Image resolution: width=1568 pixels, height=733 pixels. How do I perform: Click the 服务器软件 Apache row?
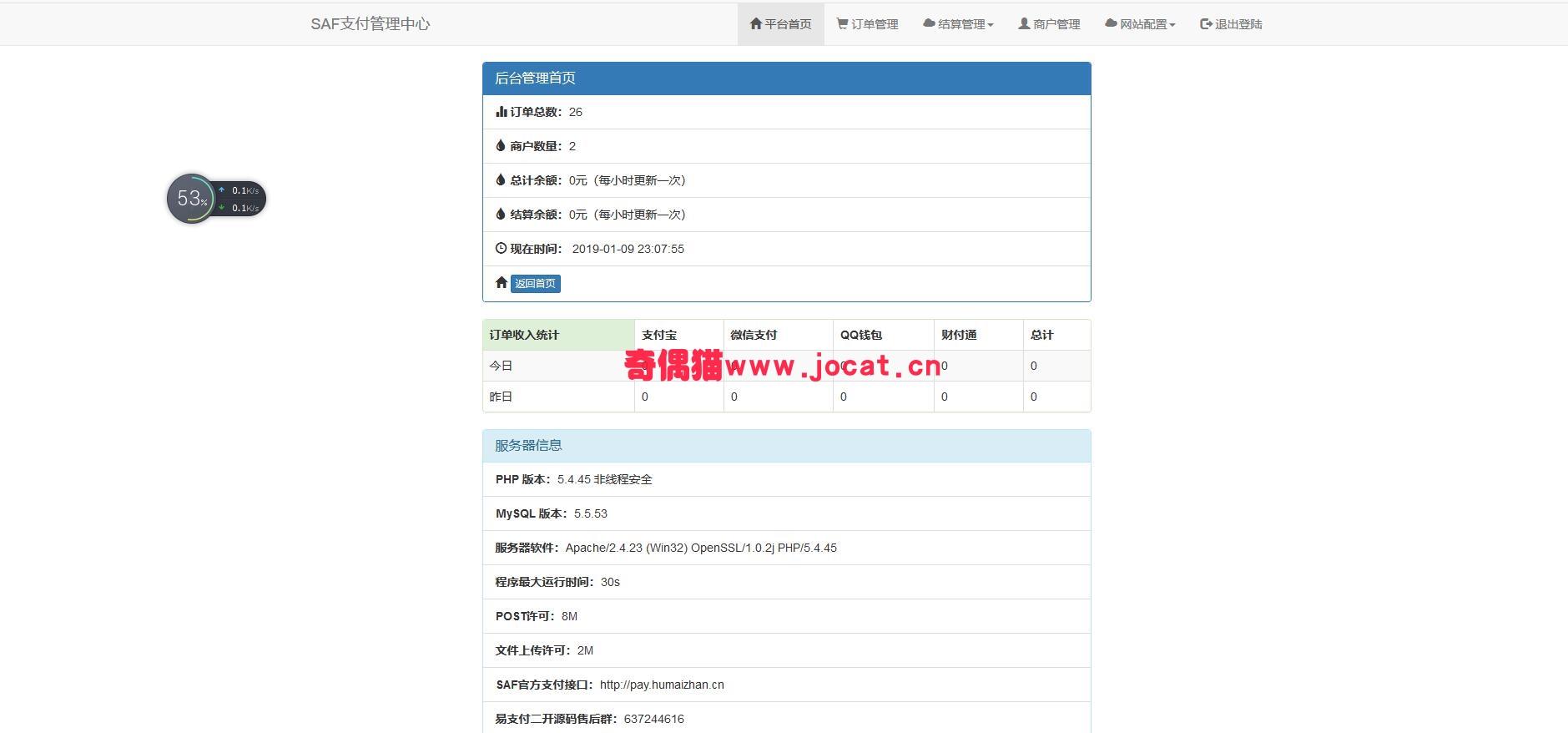pyautogui.click(x=787, y=548)
